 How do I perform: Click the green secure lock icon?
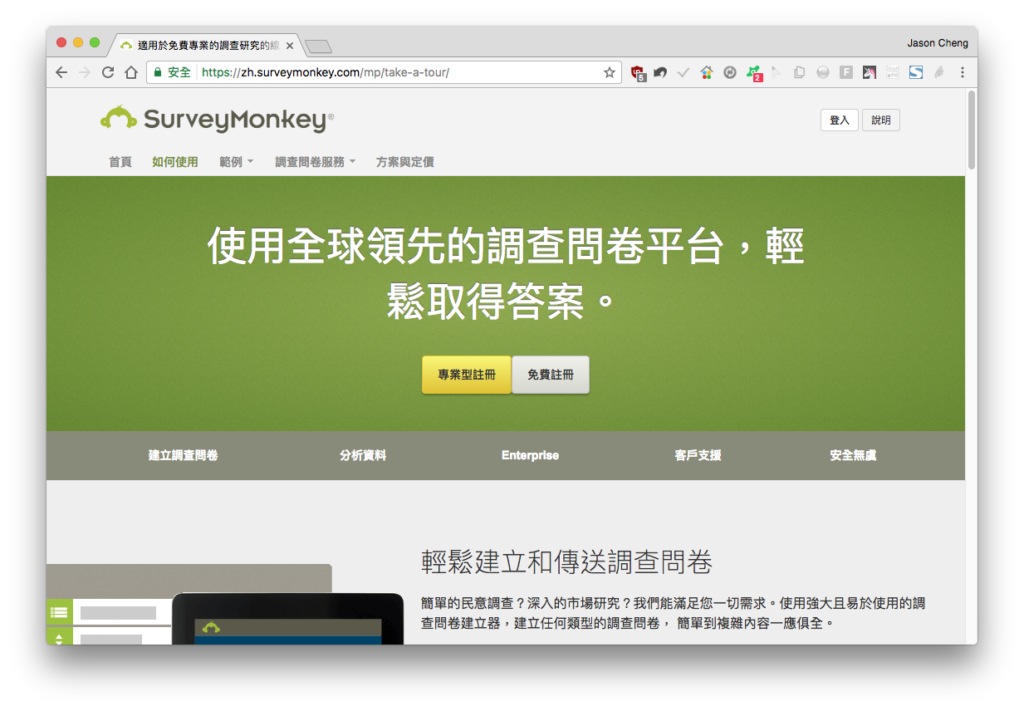[x=157, y=72]
